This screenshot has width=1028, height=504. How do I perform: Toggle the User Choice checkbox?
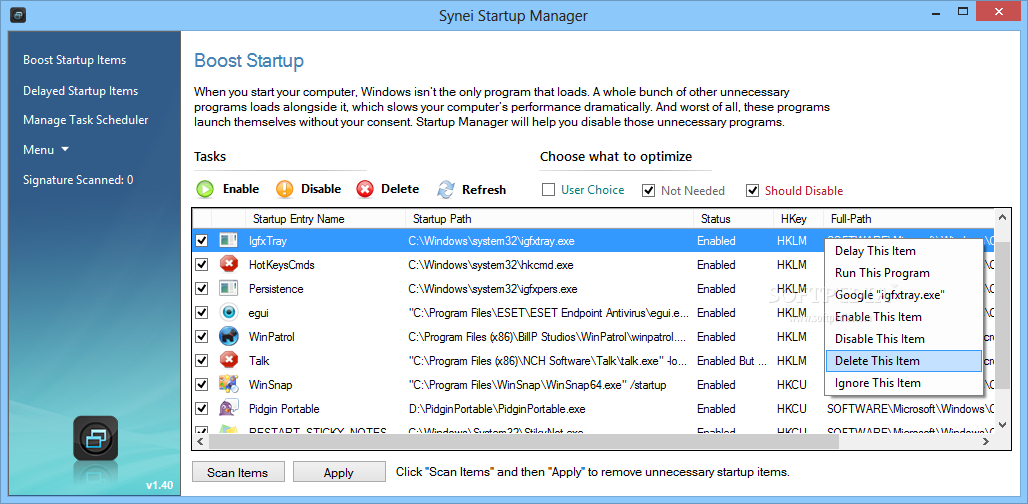click(548, 190)
